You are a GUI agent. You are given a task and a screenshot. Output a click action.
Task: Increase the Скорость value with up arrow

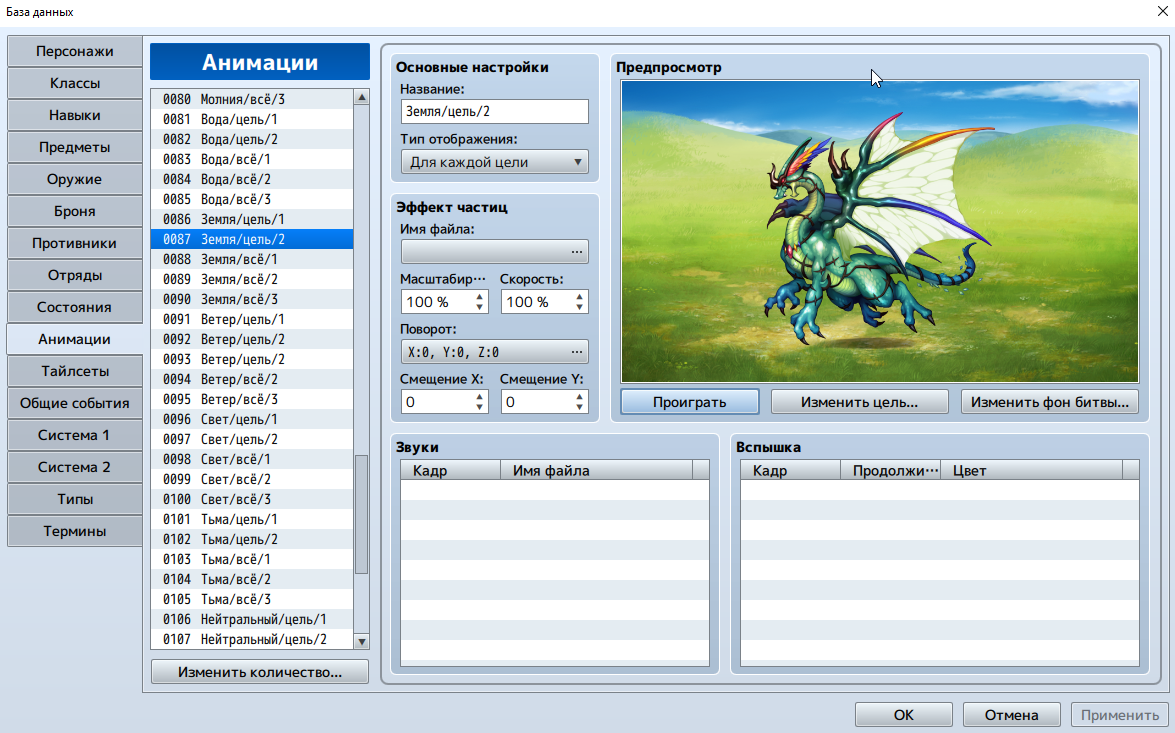pos(579,296)
